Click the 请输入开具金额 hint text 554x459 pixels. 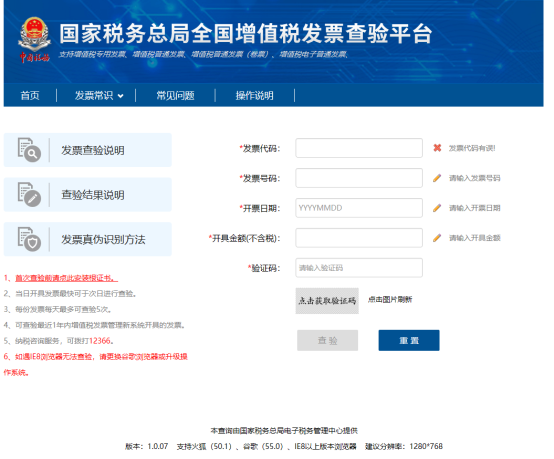[x=475, y=238]
